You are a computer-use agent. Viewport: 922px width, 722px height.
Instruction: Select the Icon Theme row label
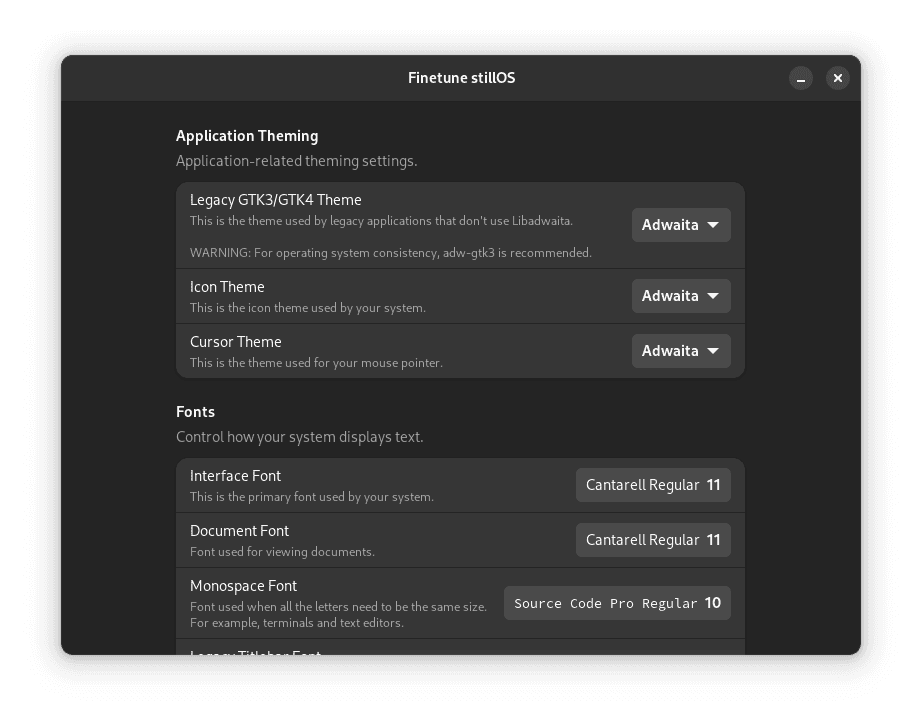(x=227, y=287)
